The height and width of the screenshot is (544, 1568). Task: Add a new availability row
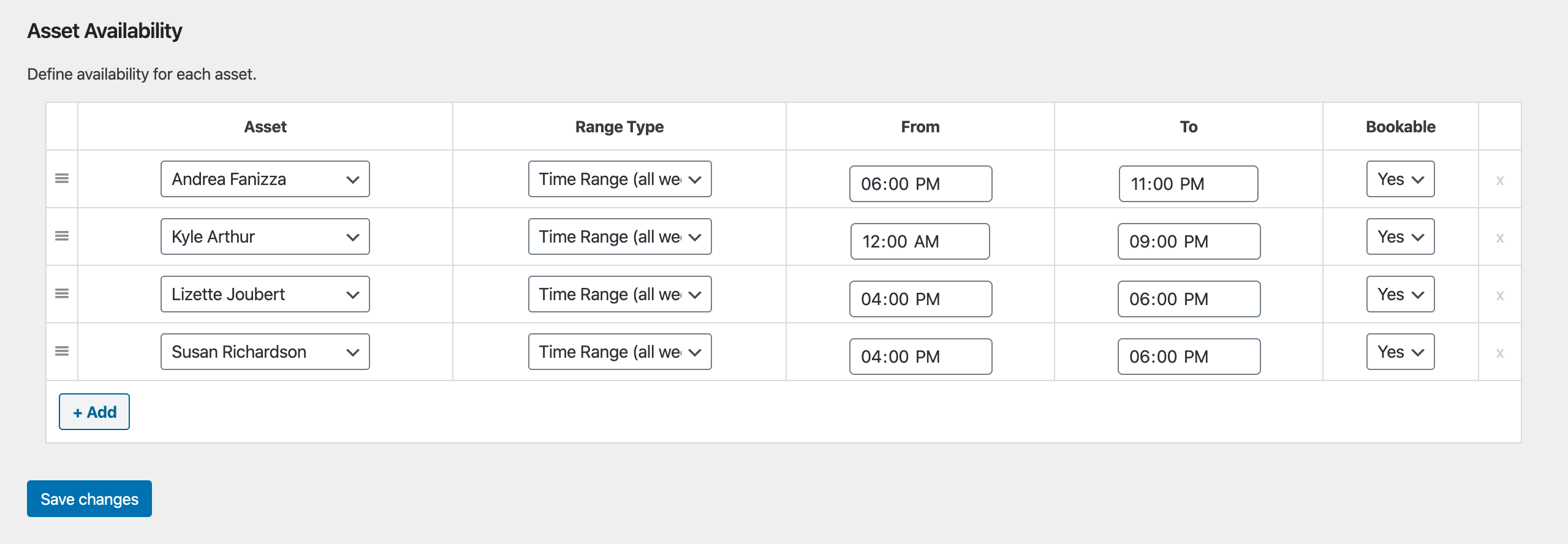(x=94, y=412)
